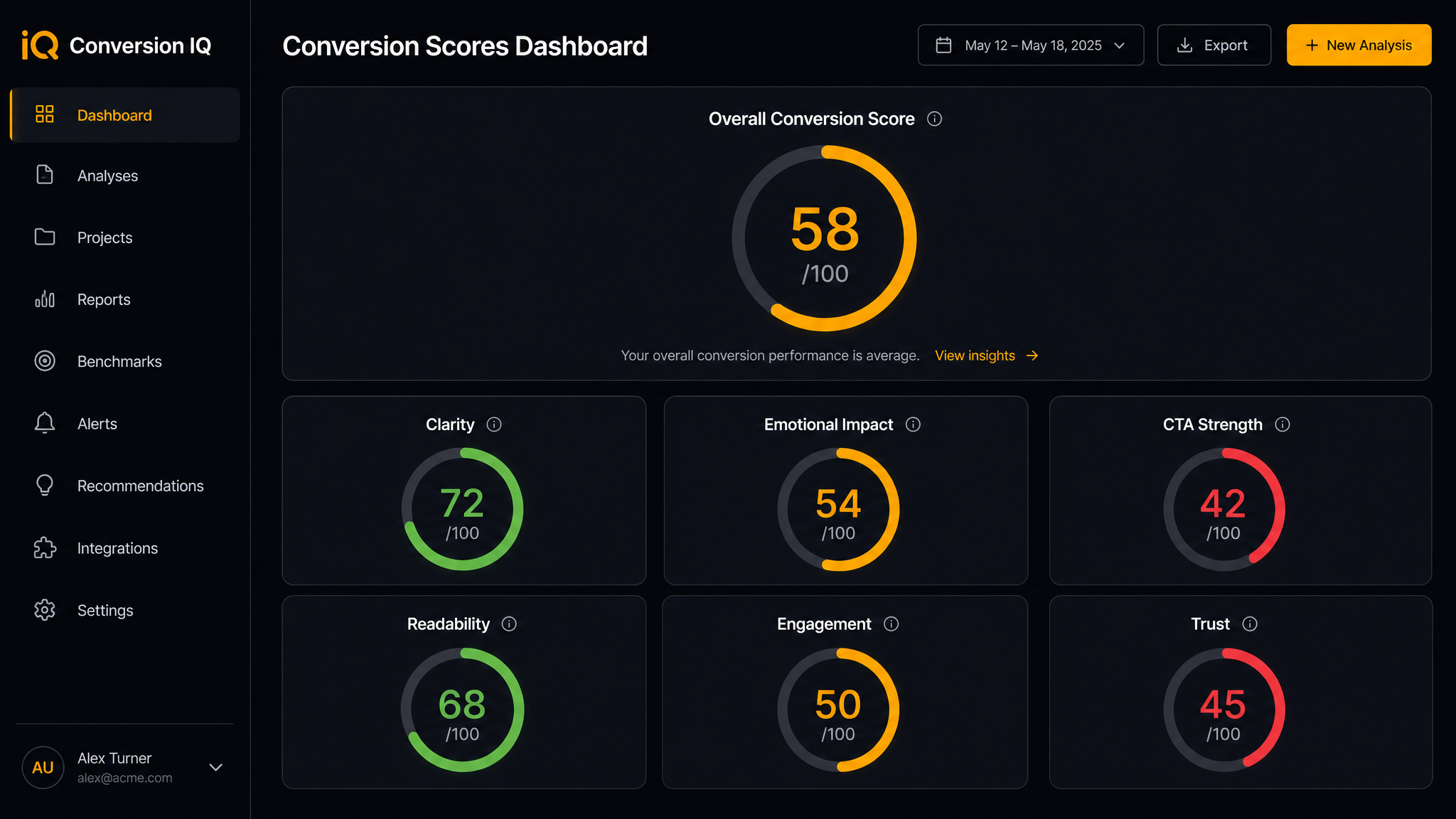Click the Benchmarks target icon
The image size is (1456, 819).
coord(45,361)
